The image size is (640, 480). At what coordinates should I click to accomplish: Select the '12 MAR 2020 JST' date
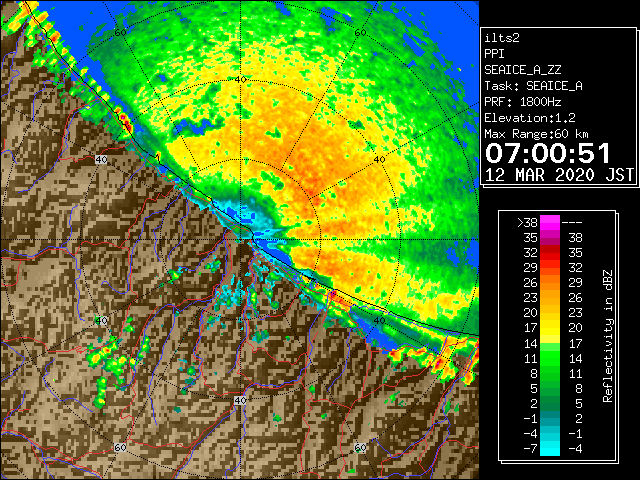coord(559,175)
